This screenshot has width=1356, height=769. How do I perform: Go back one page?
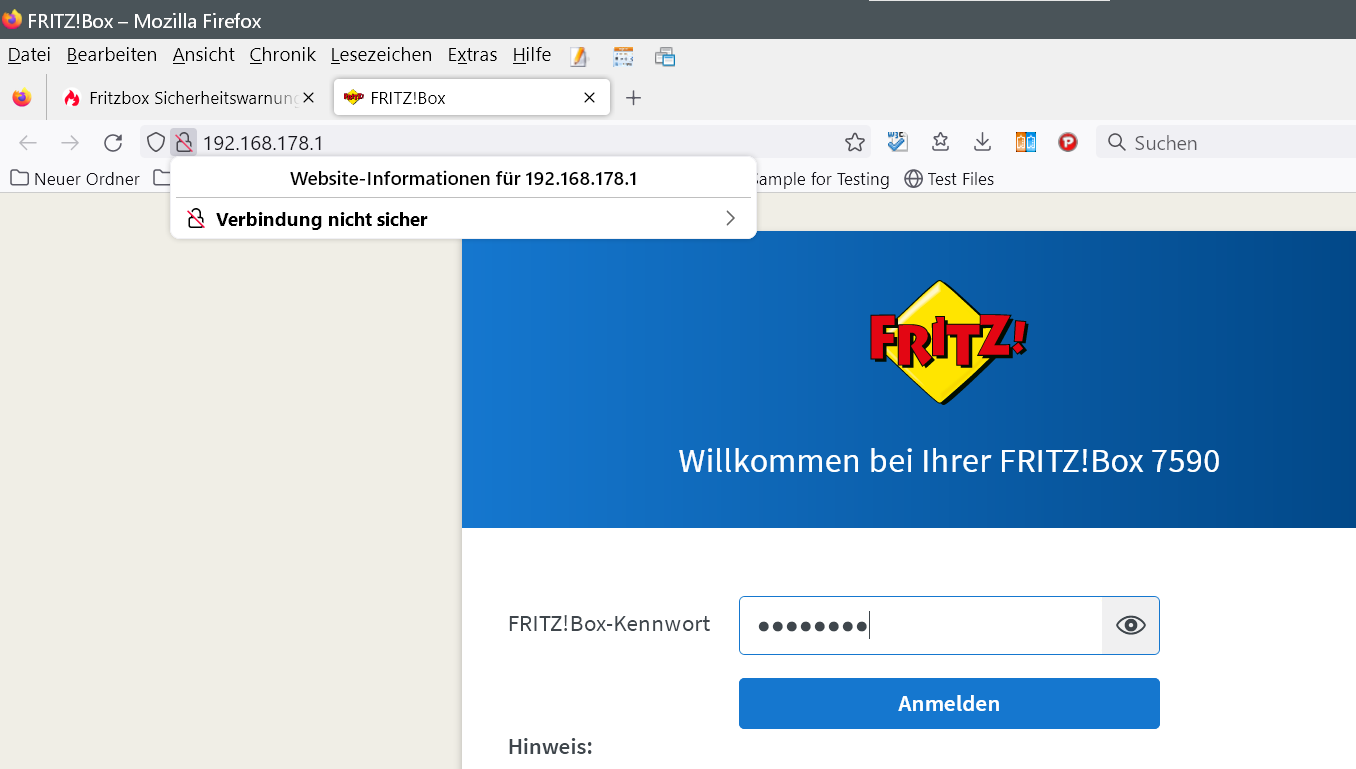coord(28,143)
